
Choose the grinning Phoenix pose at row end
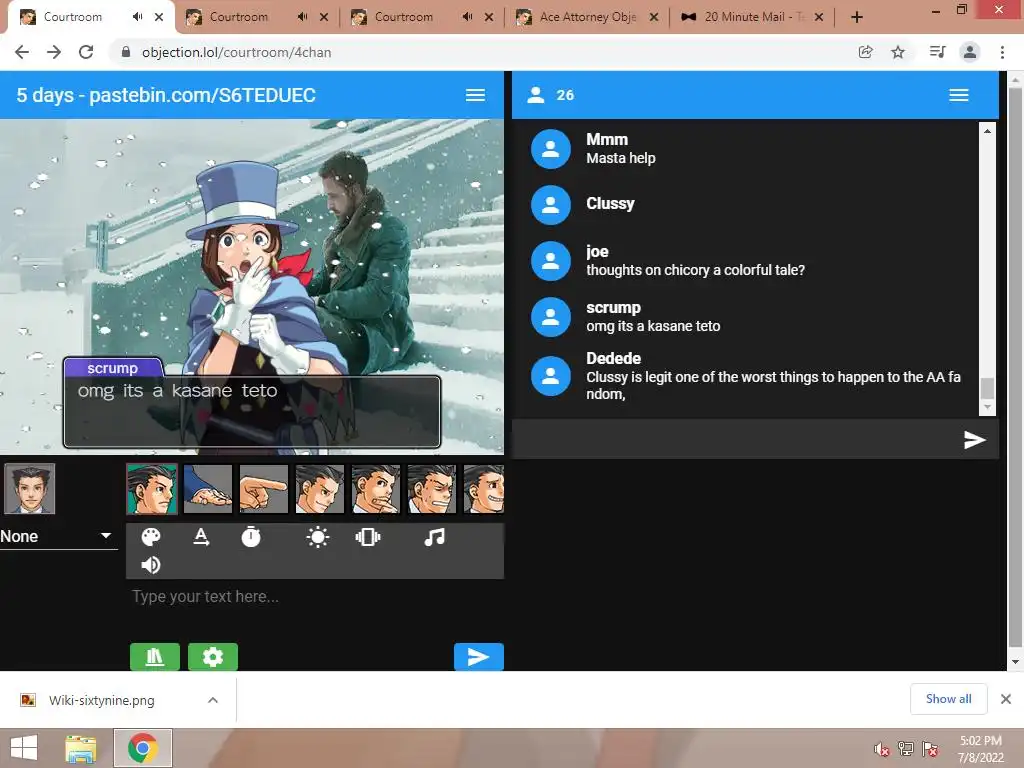483,488
